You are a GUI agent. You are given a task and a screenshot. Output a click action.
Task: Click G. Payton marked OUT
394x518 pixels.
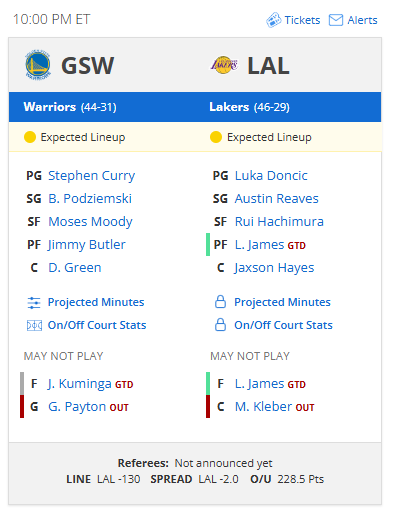(x=77, y=407)
